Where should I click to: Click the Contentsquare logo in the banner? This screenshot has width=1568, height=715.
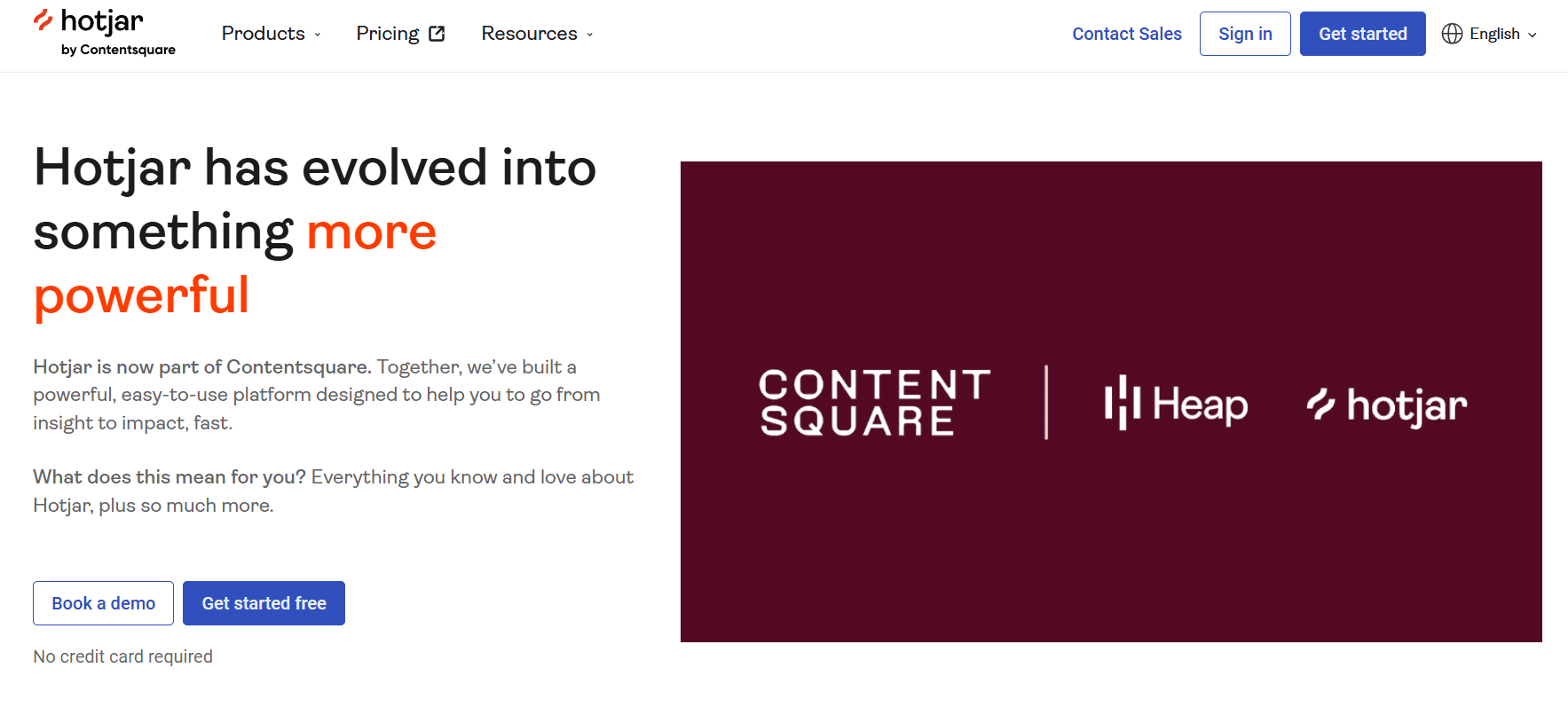click(x=874, y=403)
